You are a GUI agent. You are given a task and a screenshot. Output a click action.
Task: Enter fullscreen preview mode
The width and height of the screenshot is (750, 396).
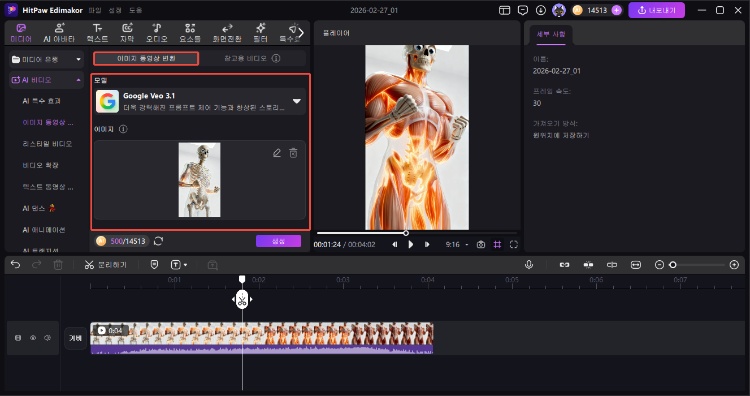(514, 244)
